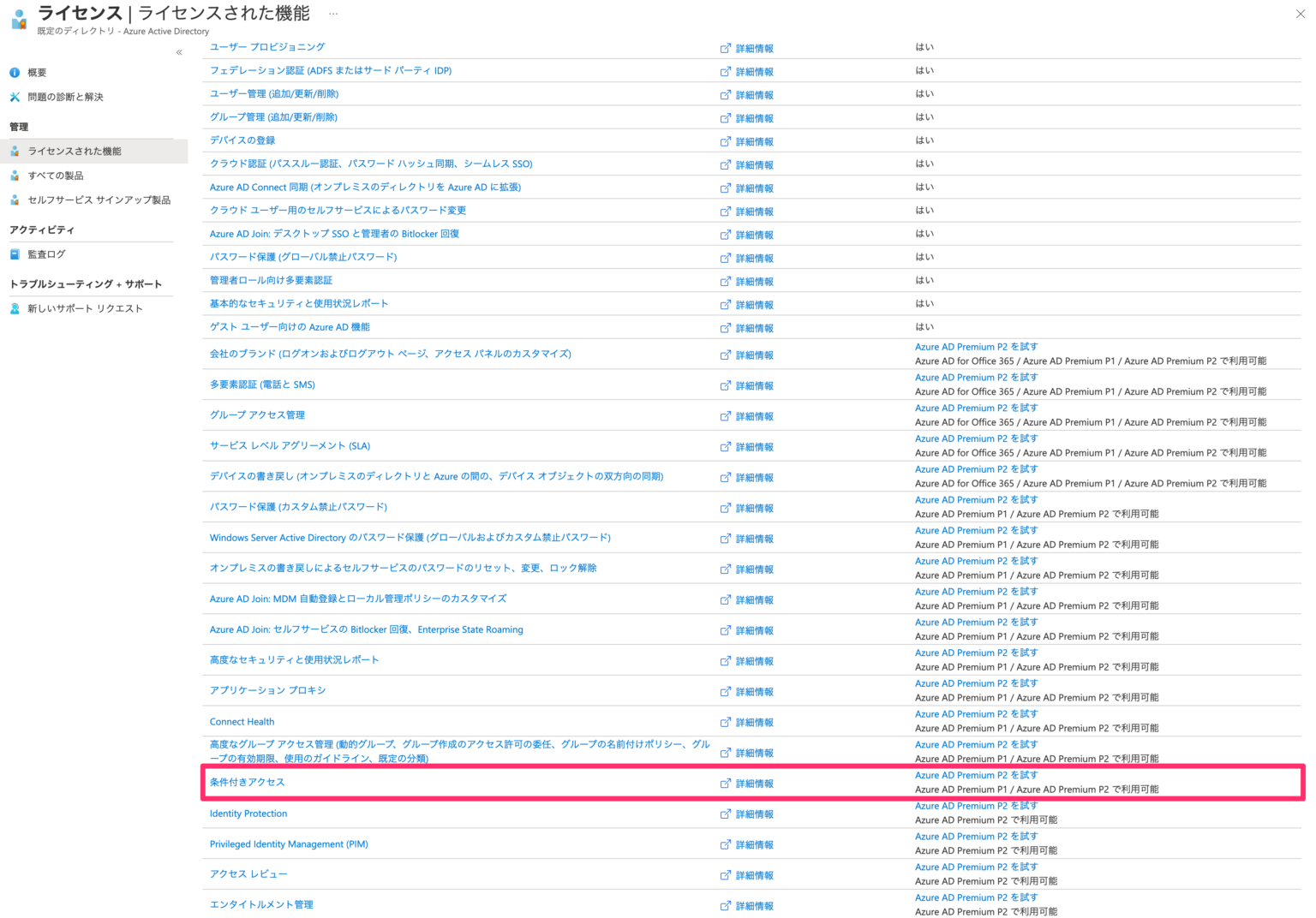Open the エンタイトルメント管理 feature link
The width and height of the screenshot is (1316, 918).
tap(261, 904)
